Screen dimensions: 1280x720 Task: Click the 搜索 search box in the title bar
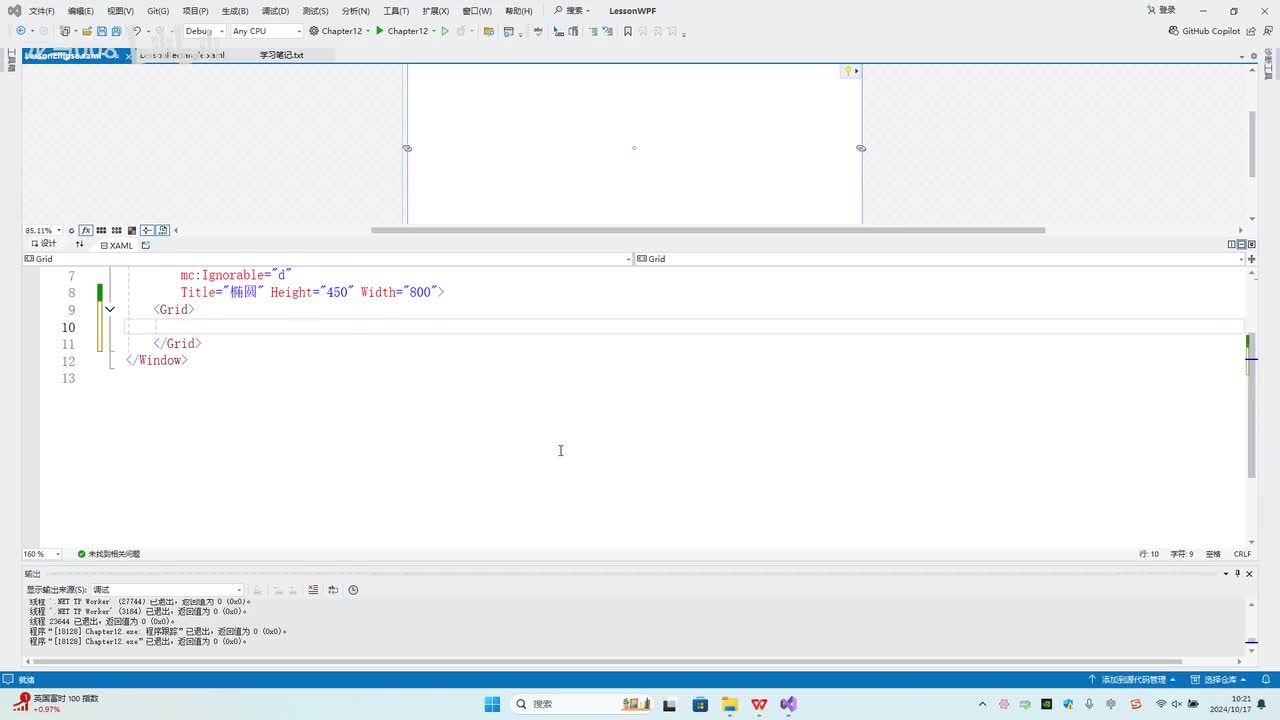pos(573,11)
